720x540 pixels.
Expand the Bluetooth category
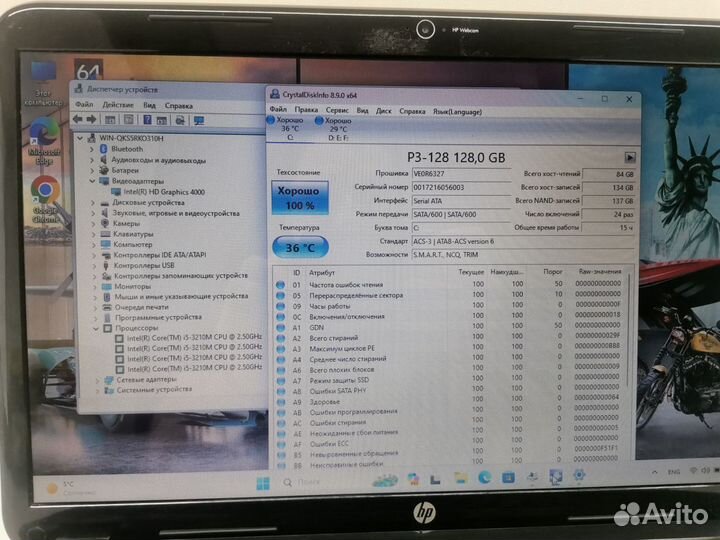pyautogui.click(x=92, y=149)
